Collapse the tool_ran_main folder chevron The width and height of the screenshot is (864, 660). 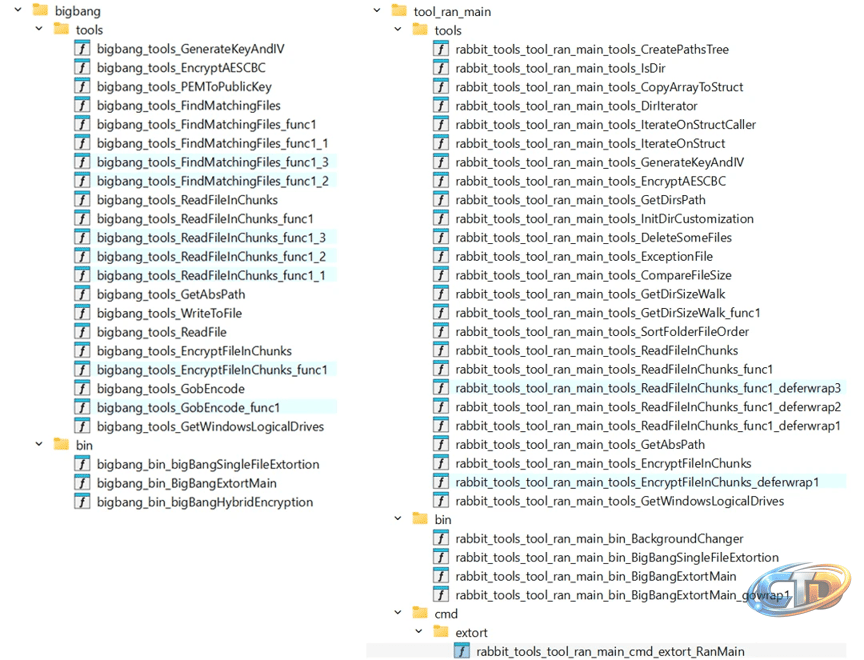tap(377, 10)
